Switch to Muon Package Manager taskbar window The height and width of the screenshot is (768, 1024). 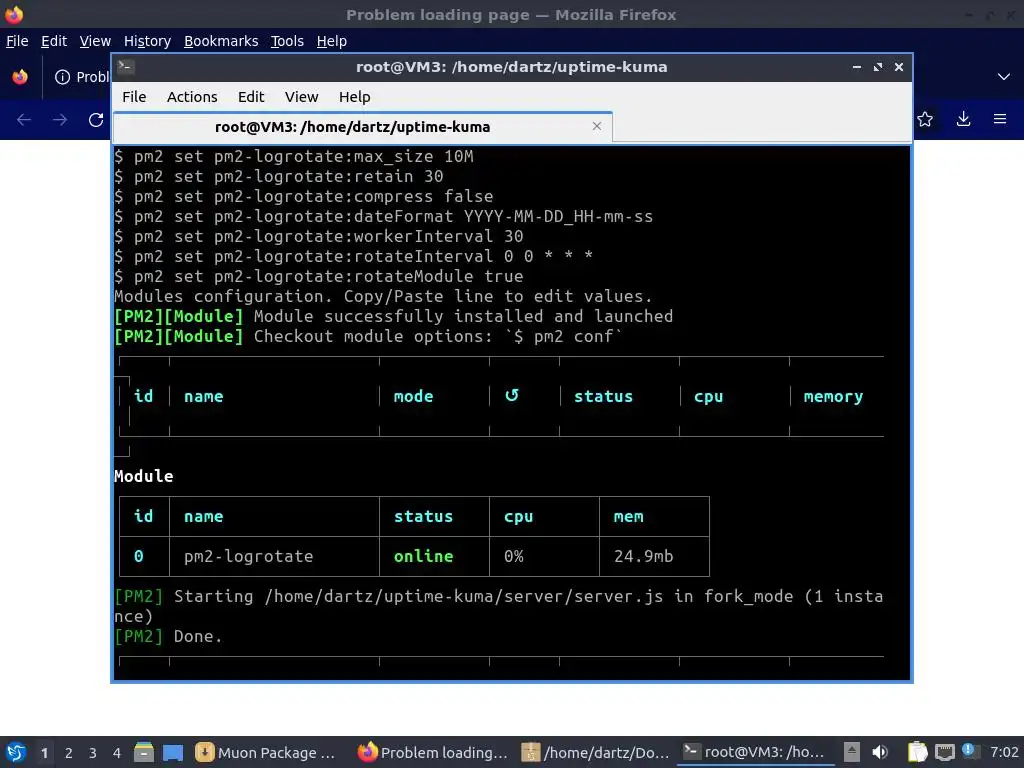pos(266,753)
